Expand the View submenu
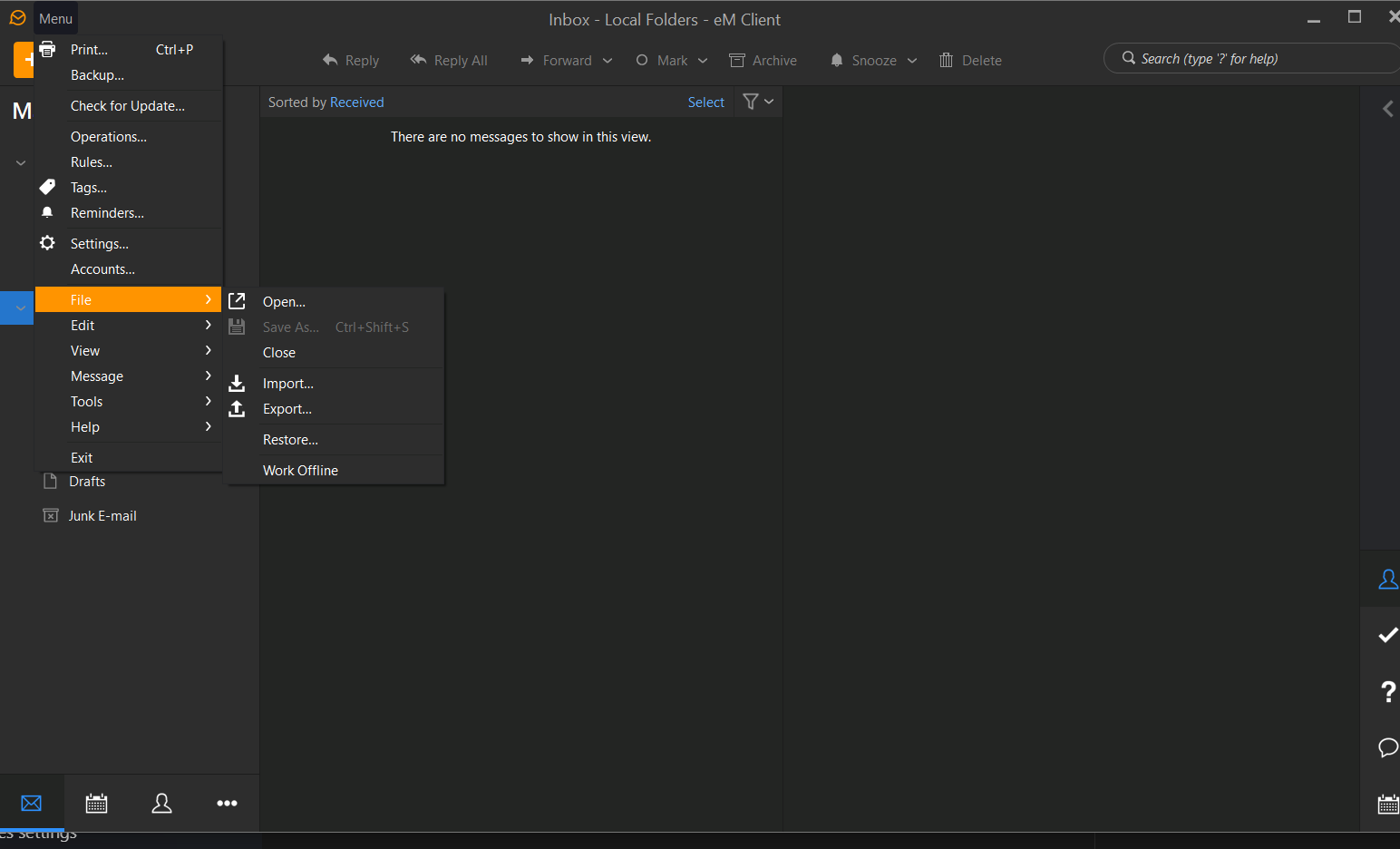 coord(129,351)
